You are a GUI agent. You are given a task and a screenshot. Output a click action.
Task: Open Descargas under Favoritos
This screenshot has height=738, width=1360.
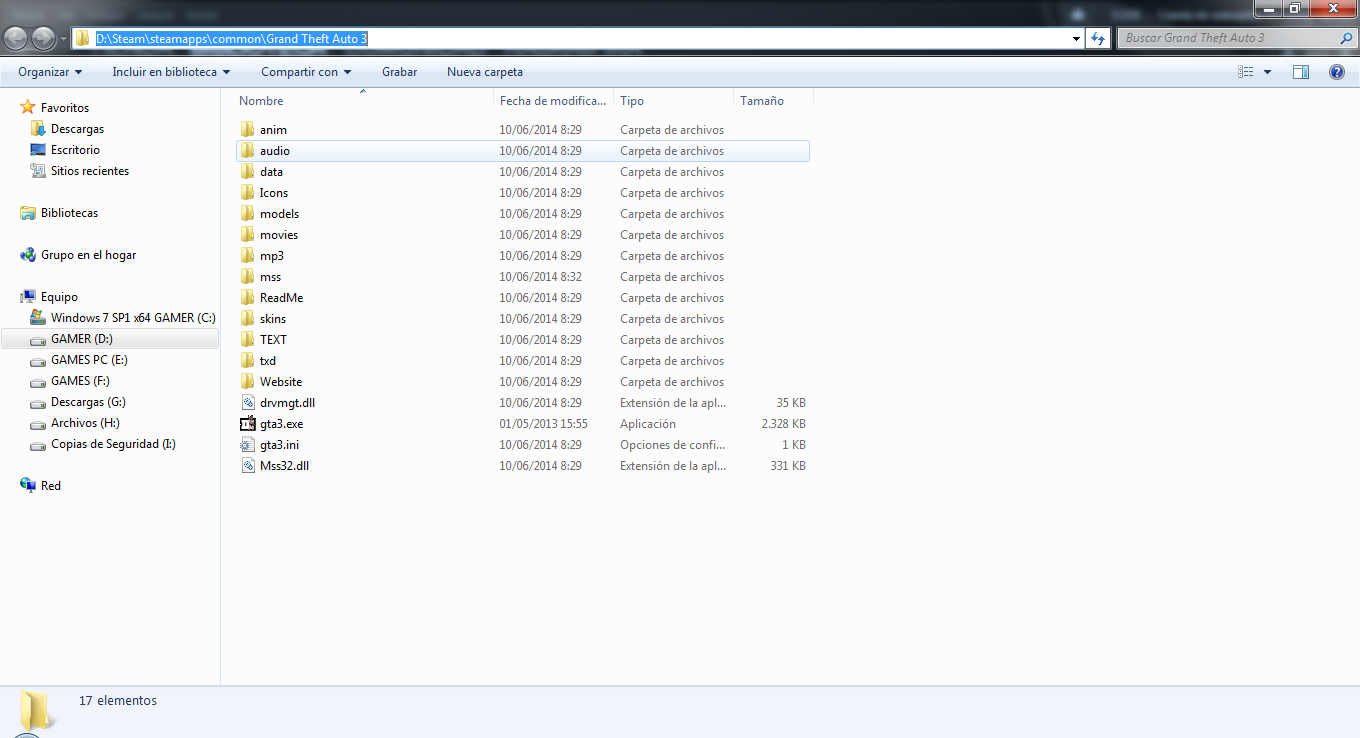(x=77, y=129)
